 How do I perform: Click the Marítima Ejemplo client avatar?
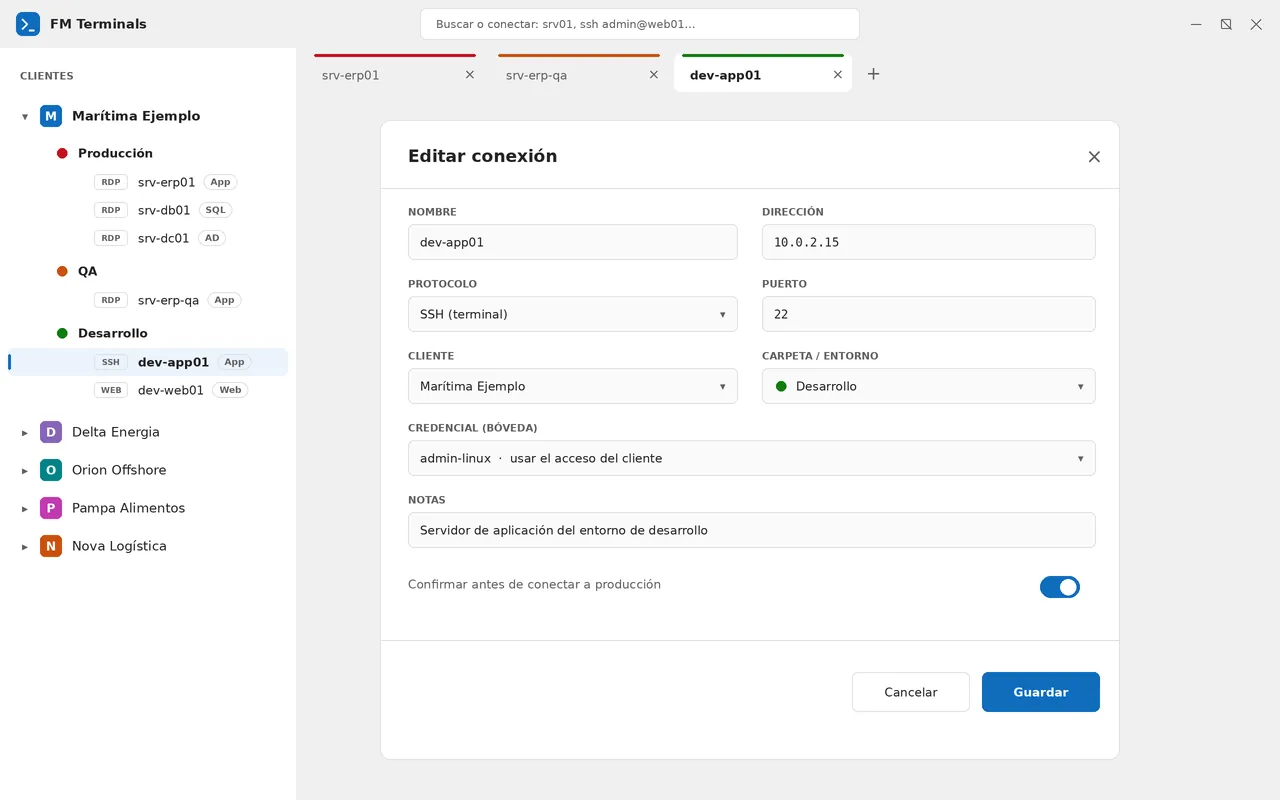pyautogui.click(x=51, y=116)
